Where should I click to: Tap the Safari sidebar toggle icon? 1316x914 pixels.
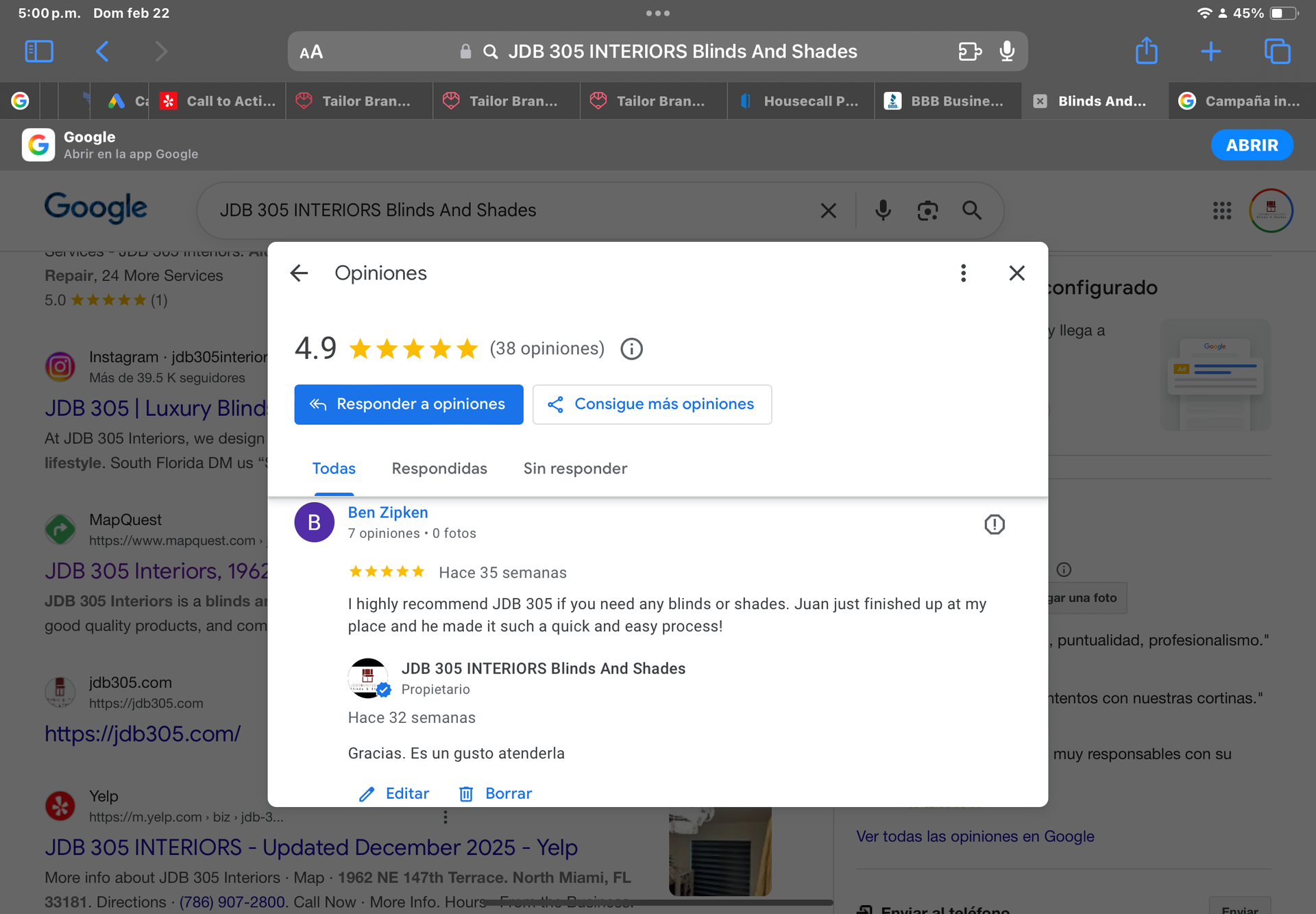[39, 51]
